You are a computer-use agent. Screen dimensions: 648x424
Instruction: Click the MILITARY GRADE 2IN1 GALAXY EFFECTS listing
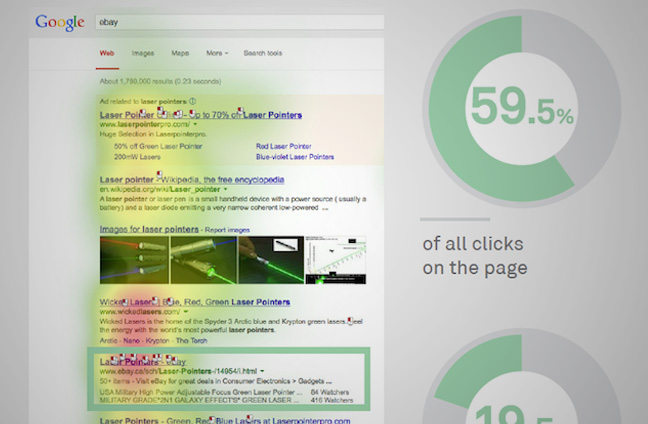click(199, 400)
